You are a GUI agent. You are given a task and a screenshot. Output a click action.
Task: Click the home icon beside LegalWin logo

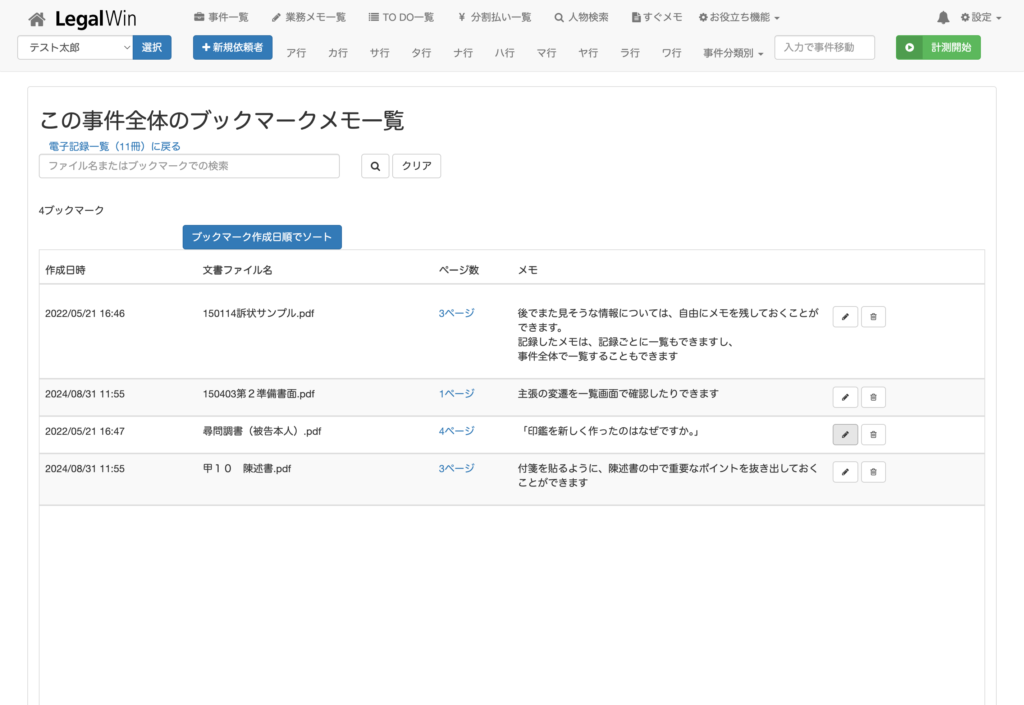(x=37, y=18)
